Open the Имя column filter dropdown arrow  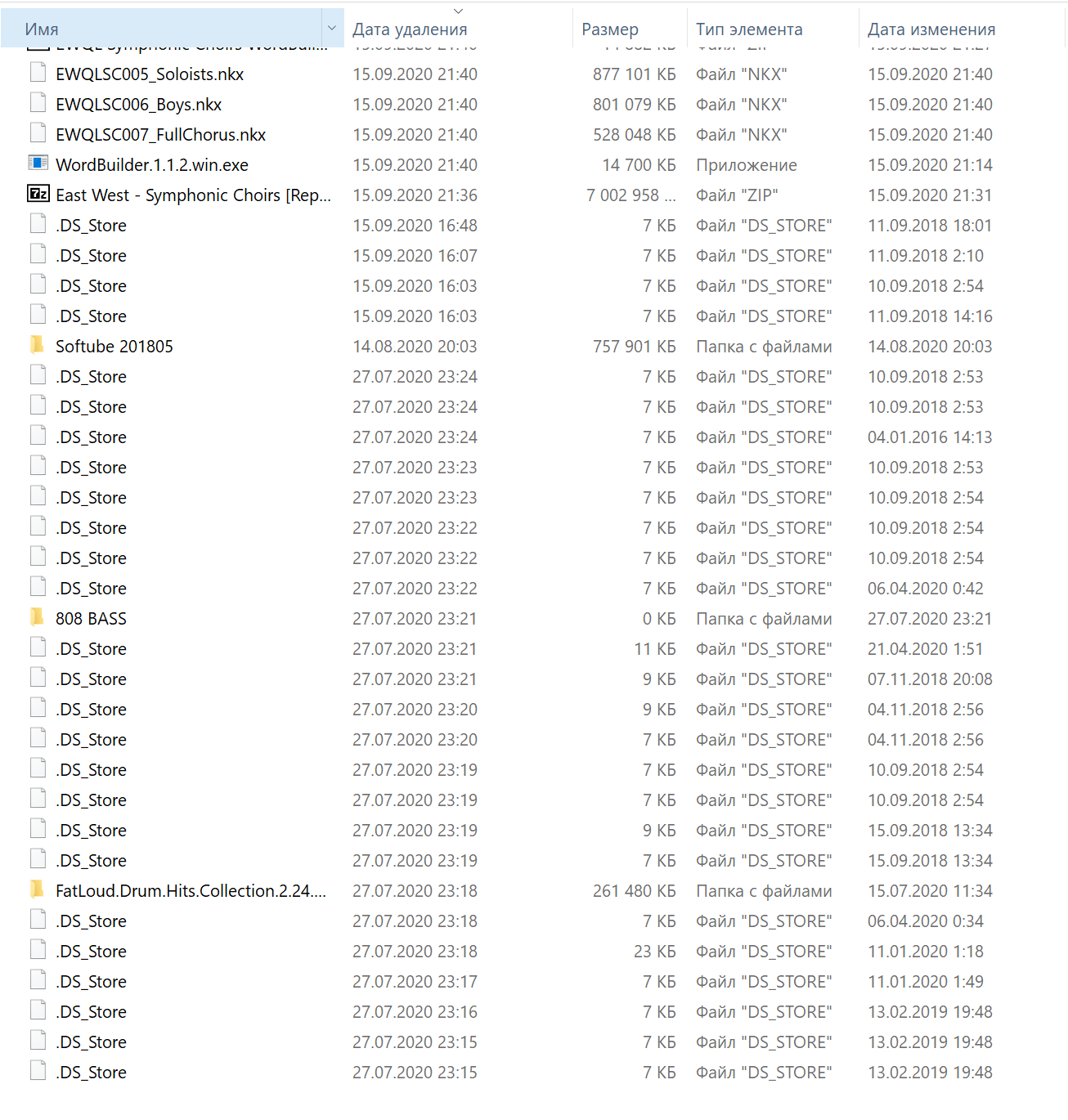(332, 29)
